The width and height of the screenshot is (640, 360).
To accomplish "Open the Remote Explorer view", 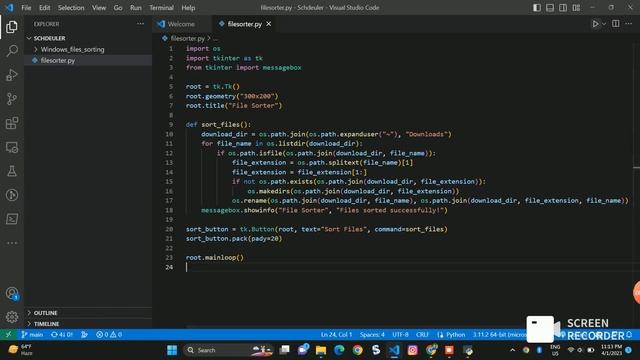I will 12,147.
